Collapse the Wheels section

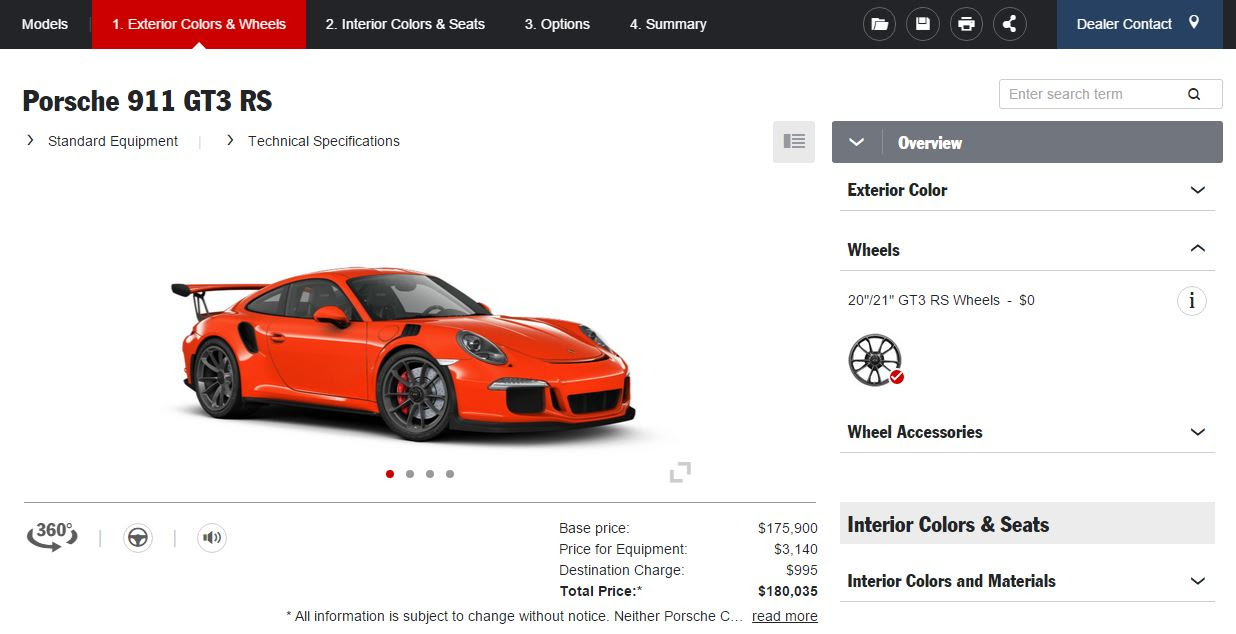tap(1027, 250)
